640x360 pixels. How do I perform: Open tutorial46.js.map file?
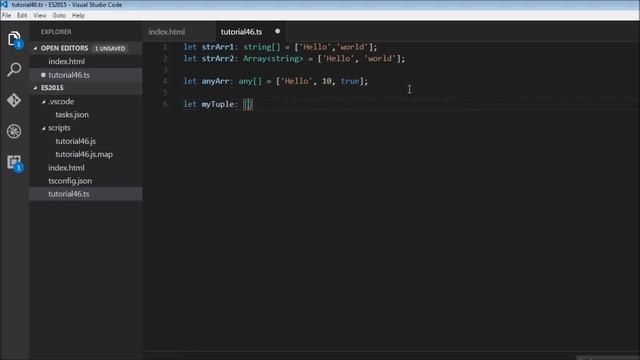pyautogui.click(x=84, y=154)
